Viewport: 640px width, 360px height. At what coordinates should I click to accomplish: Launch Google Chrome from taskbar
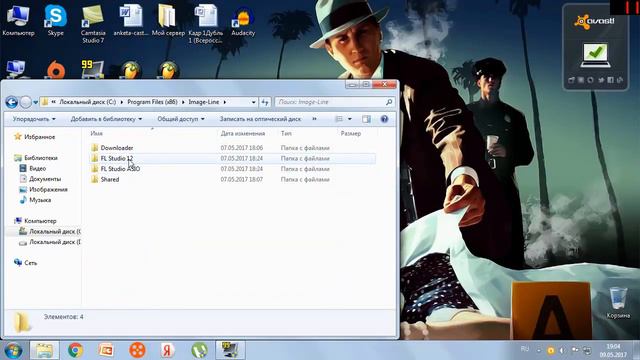coord(76,350)
